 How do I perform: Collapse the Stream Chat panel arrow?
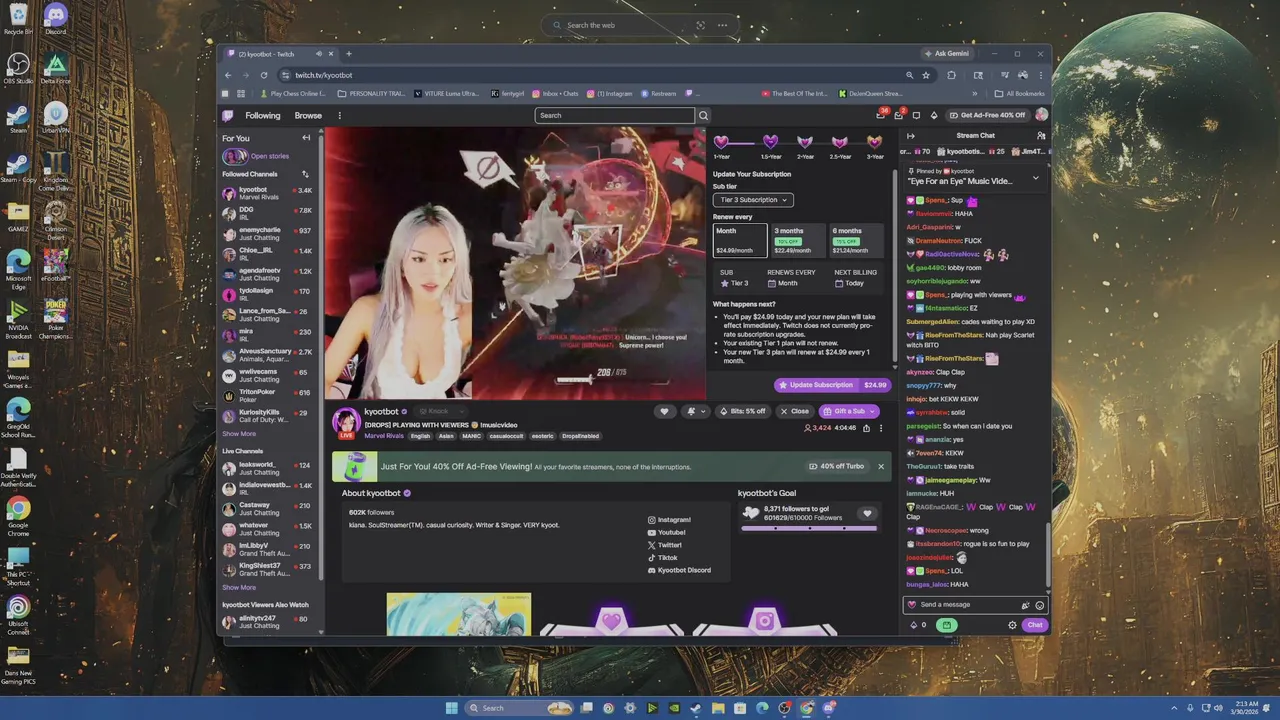[911, 136]
